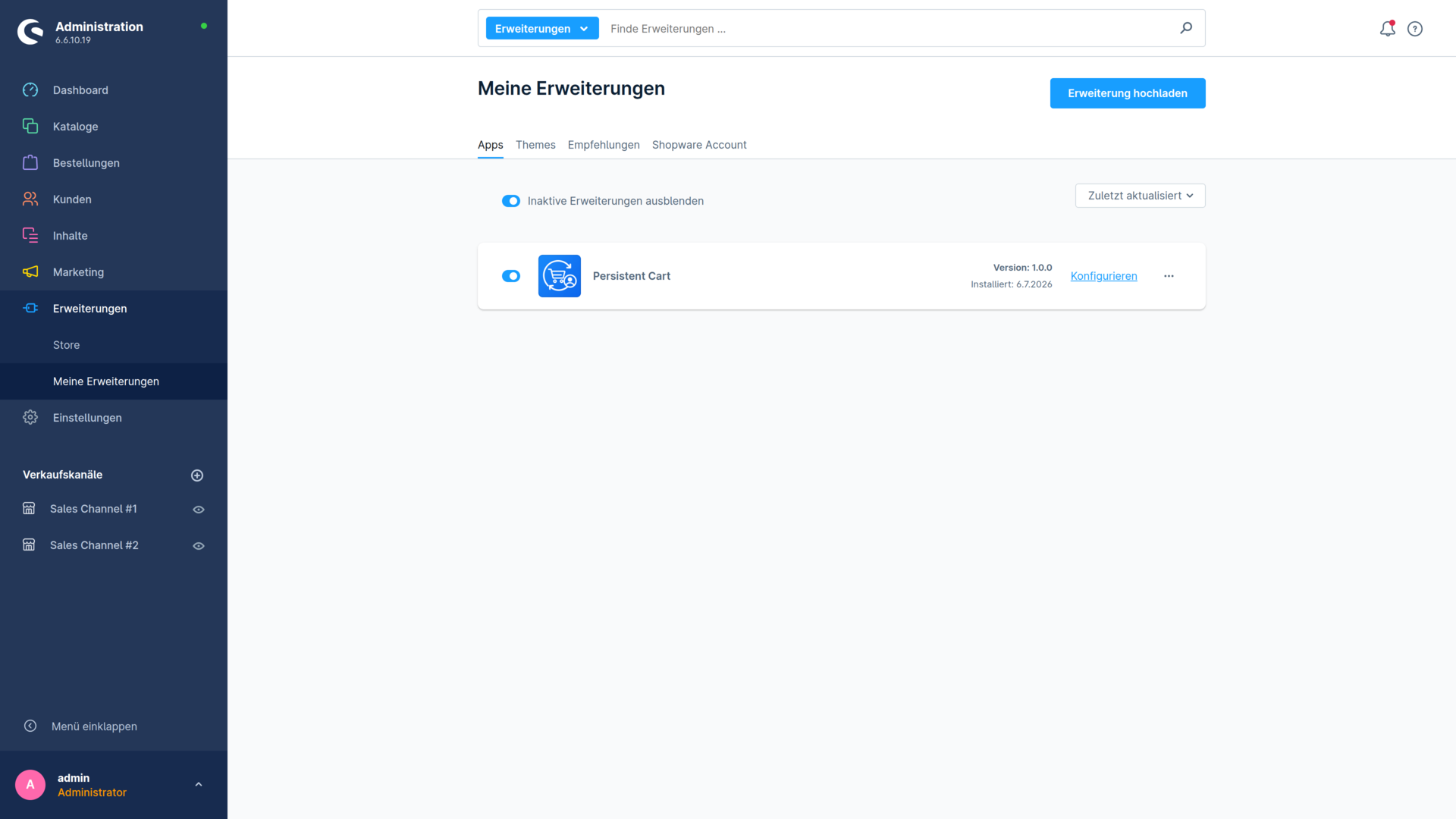Open the Zuletzt aktualisiert sort dropdown
The width and height of the screenshot is (1456, 819).
click(1140, 196)
